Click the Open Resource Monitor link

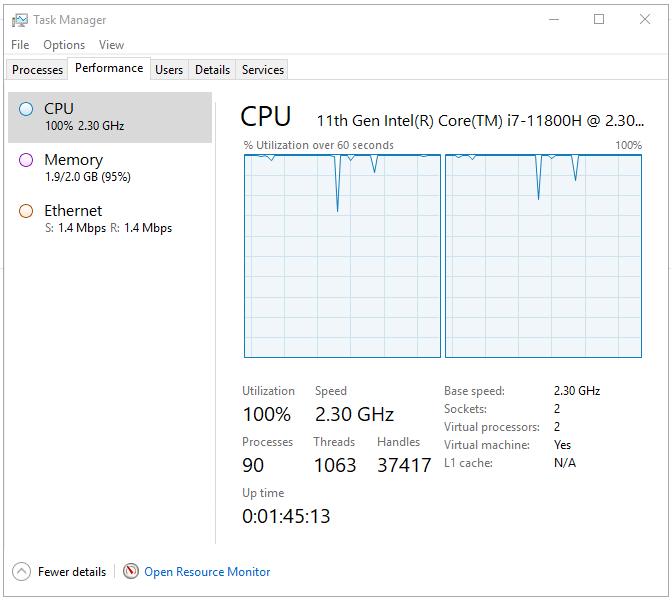coord(207,572)
